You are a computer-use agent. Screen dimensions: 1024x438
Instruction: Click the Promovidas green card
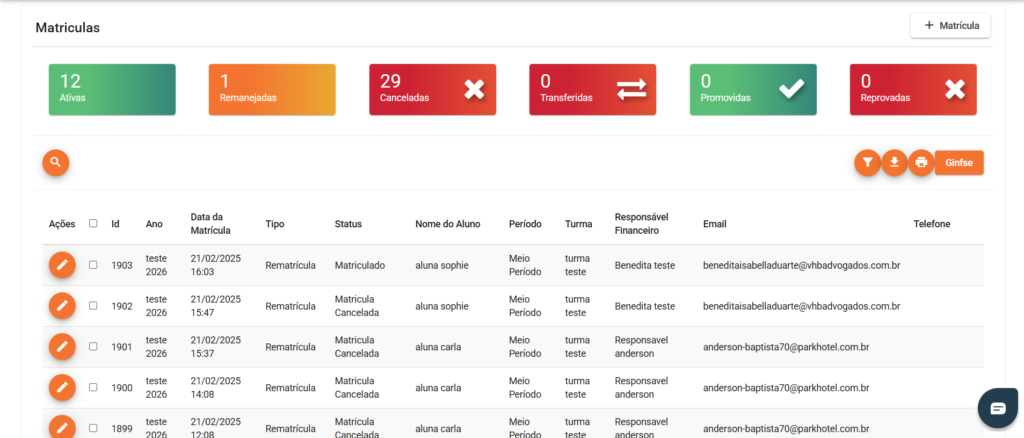pos(752,89)
